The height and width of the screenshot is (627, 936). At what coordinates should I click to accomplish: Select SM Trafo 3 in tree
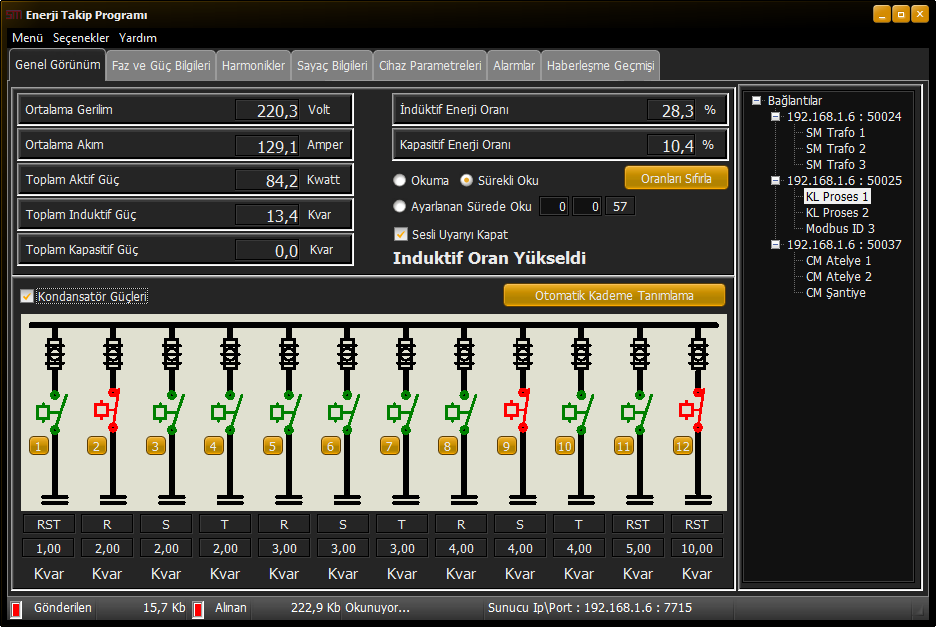(x=836, y=165)
